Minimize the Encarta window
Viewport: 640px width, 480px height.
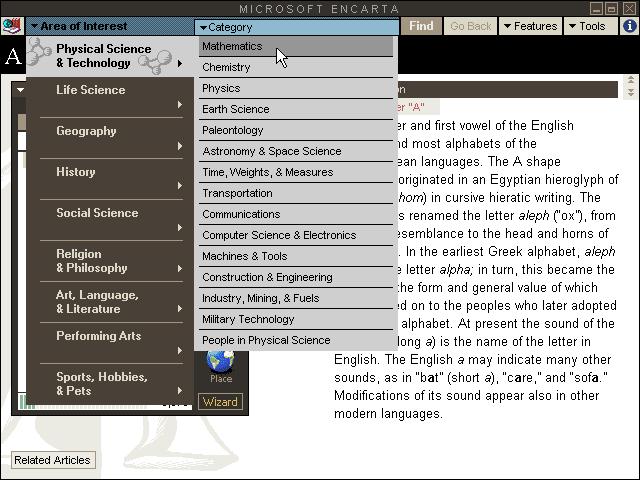pos(596,8)
